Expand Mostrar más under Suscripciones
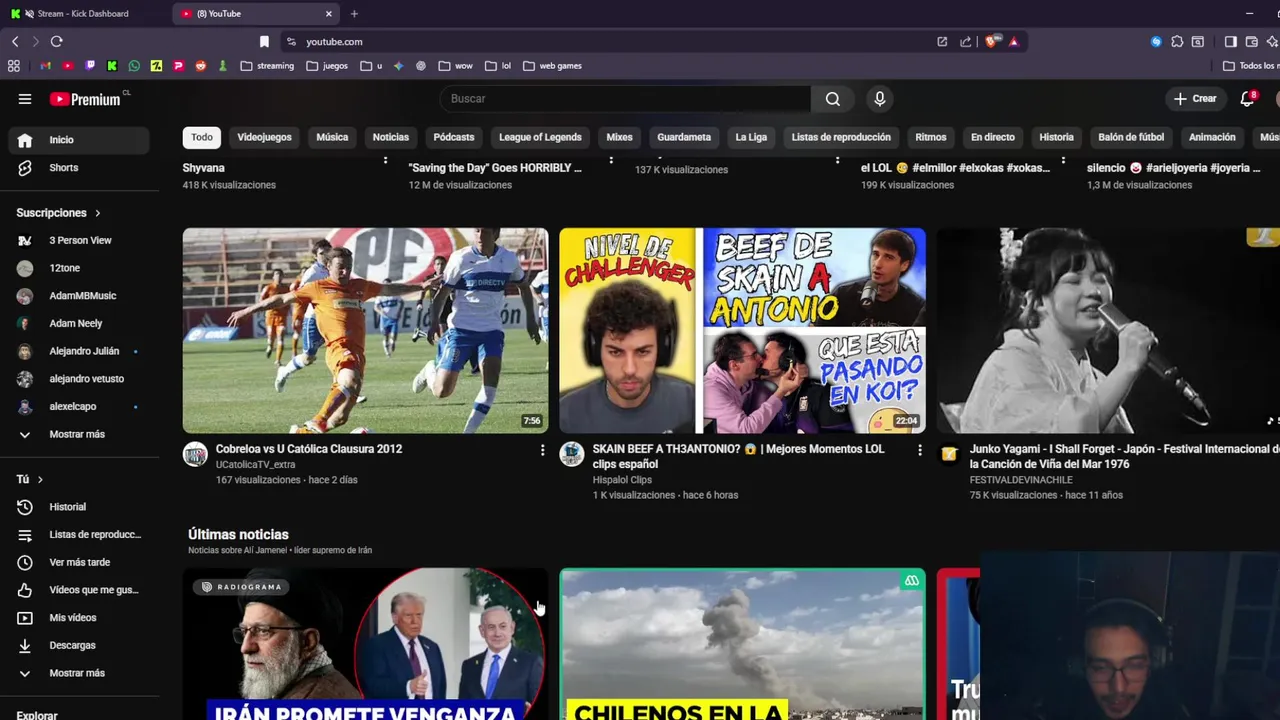 point(79,434)
